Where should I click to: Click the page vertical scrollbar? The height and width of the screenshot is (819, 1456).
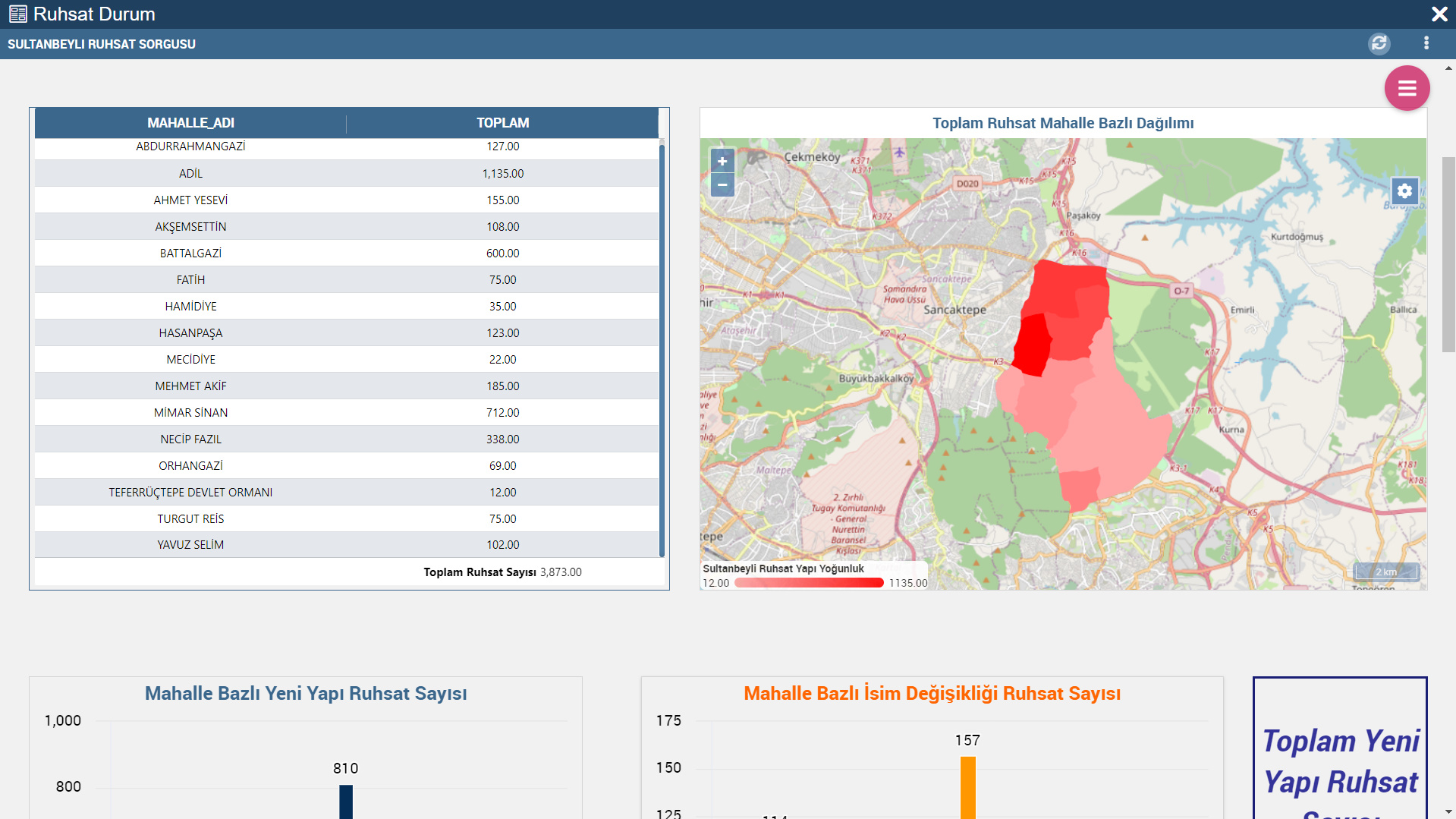click(x=1448, y=254)
